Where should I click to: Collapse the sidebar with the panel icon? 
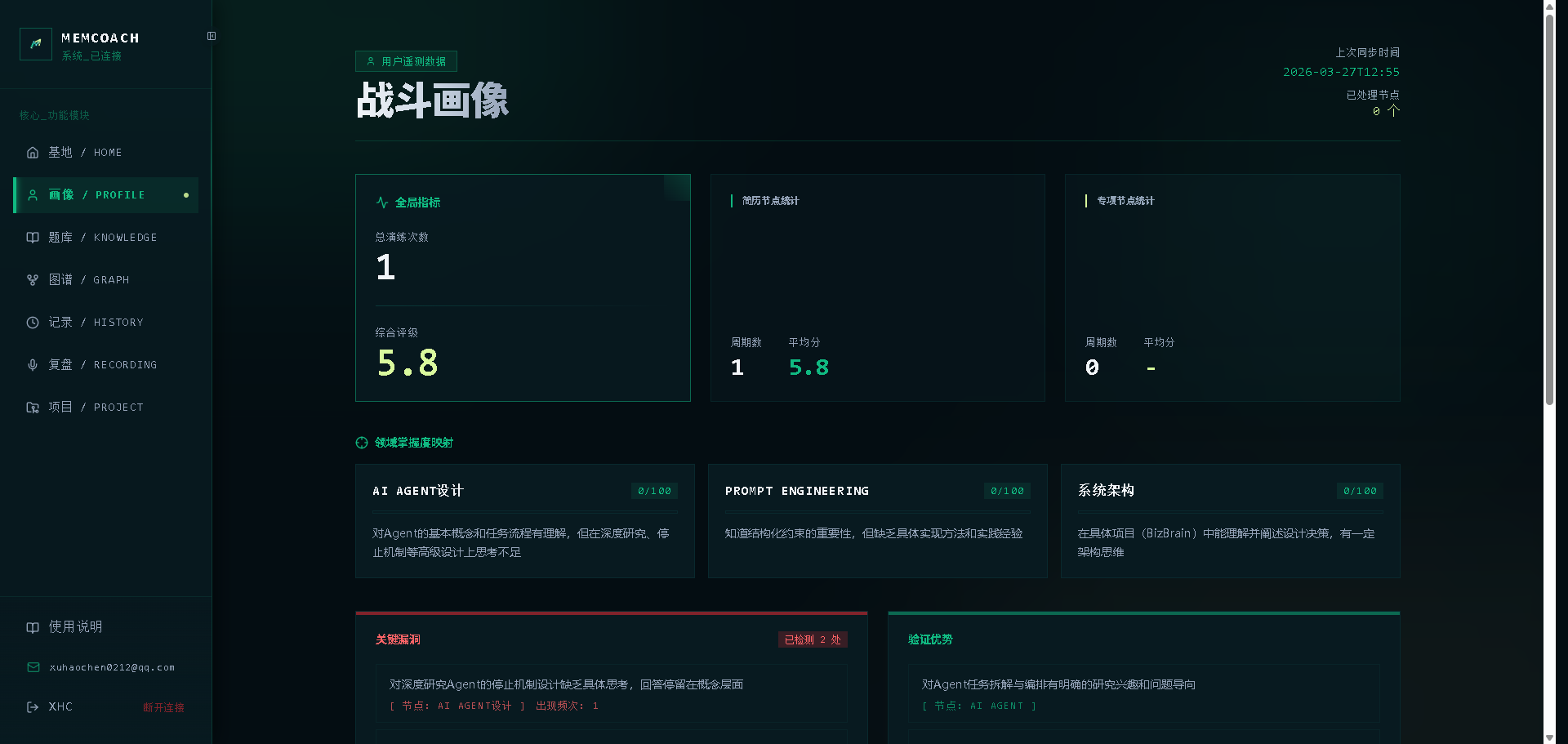pyautogui.click(x=212, y=36)
